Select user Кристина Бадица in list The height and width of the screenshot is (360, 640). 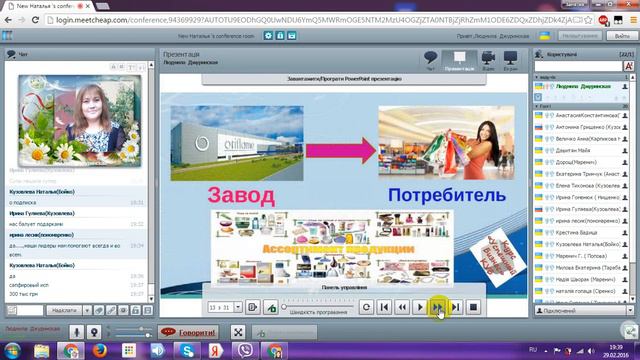582,233
